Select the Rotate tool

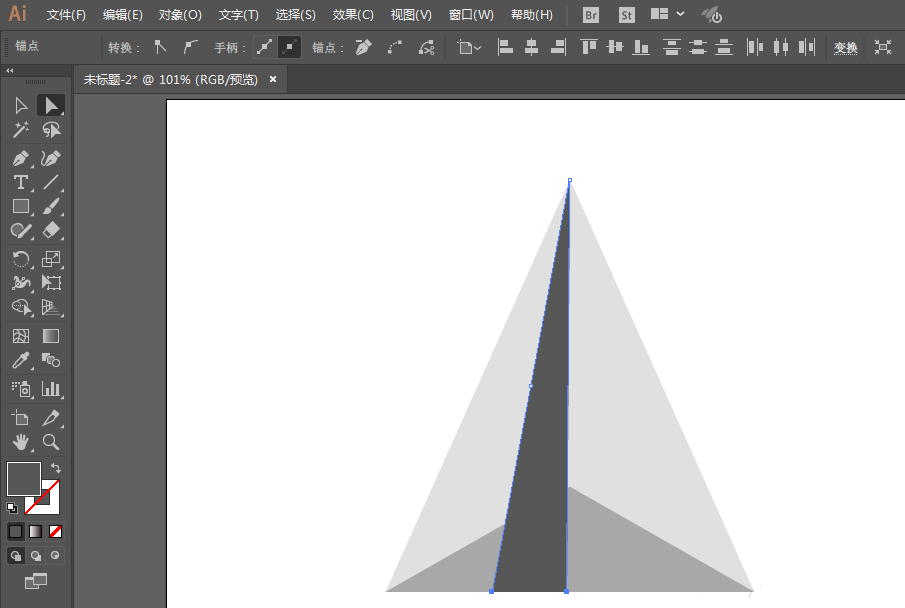pos(21,259)
